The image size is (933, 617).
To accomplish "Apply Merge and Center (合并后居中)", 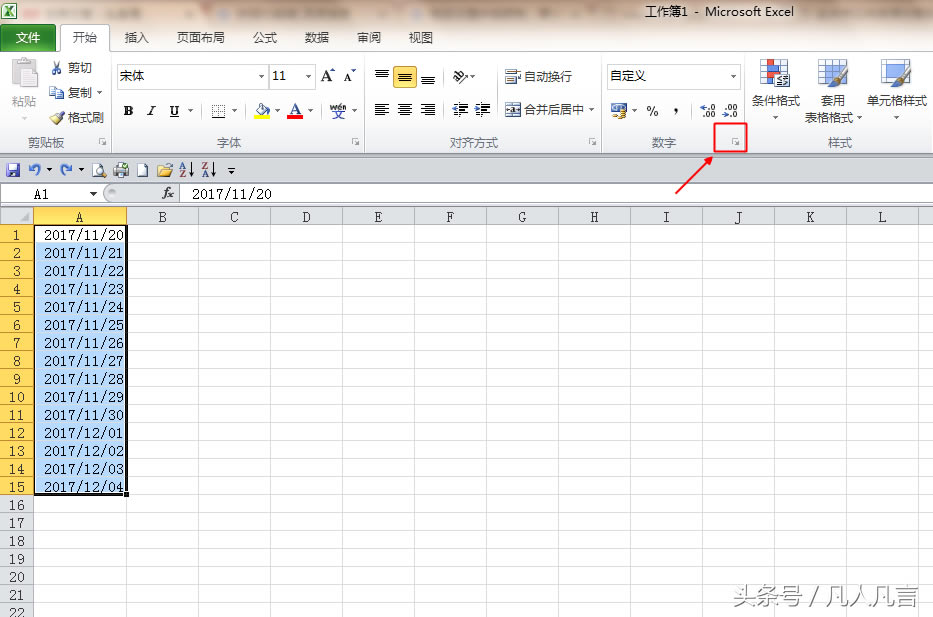I will point(545,110).
